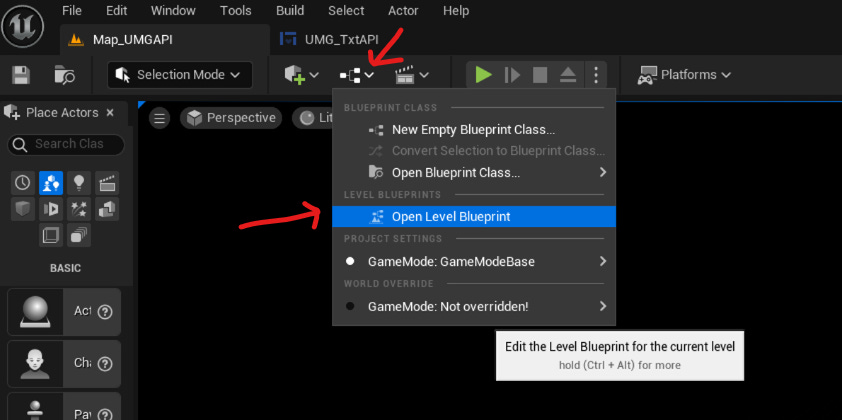Screen dimensions: 842x420
Task: Select the Actor thumbnail in Place Actors
Action: (35, 312)
